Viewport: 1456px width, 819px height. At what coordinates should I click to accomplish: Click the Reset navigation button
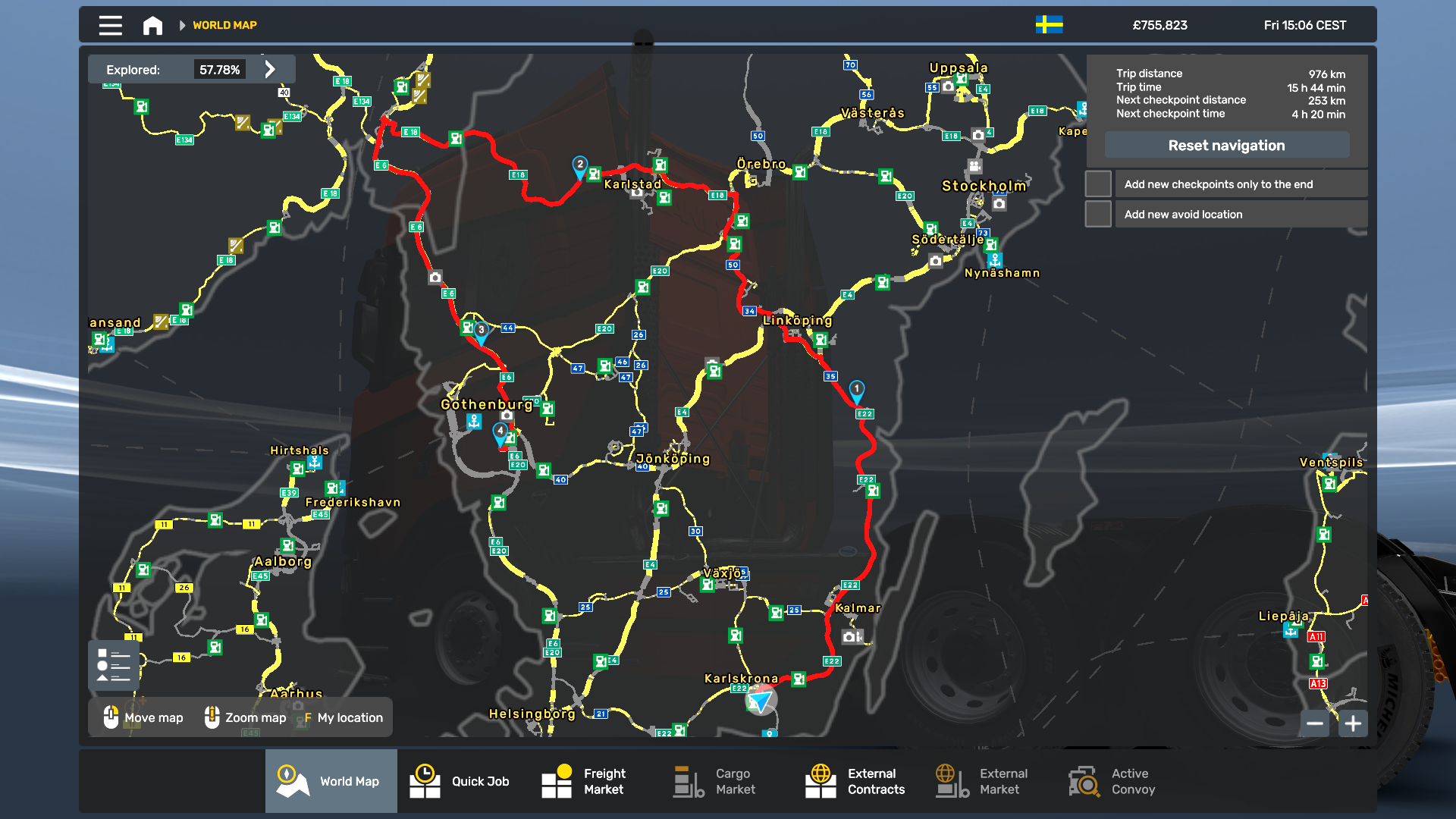1226,145
